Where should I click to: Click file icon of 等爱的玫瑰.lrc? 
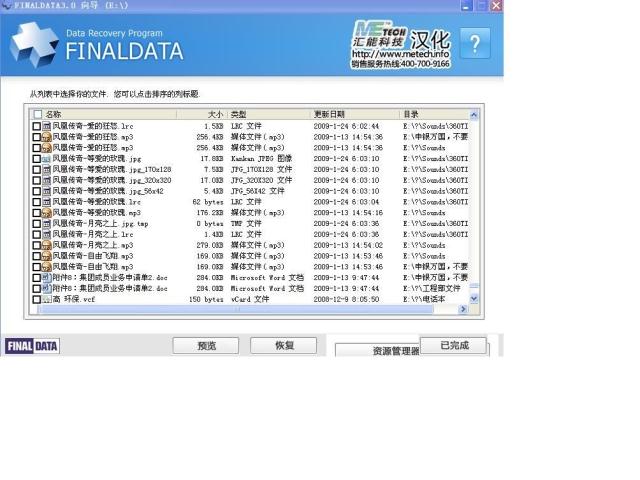point(47,202)
